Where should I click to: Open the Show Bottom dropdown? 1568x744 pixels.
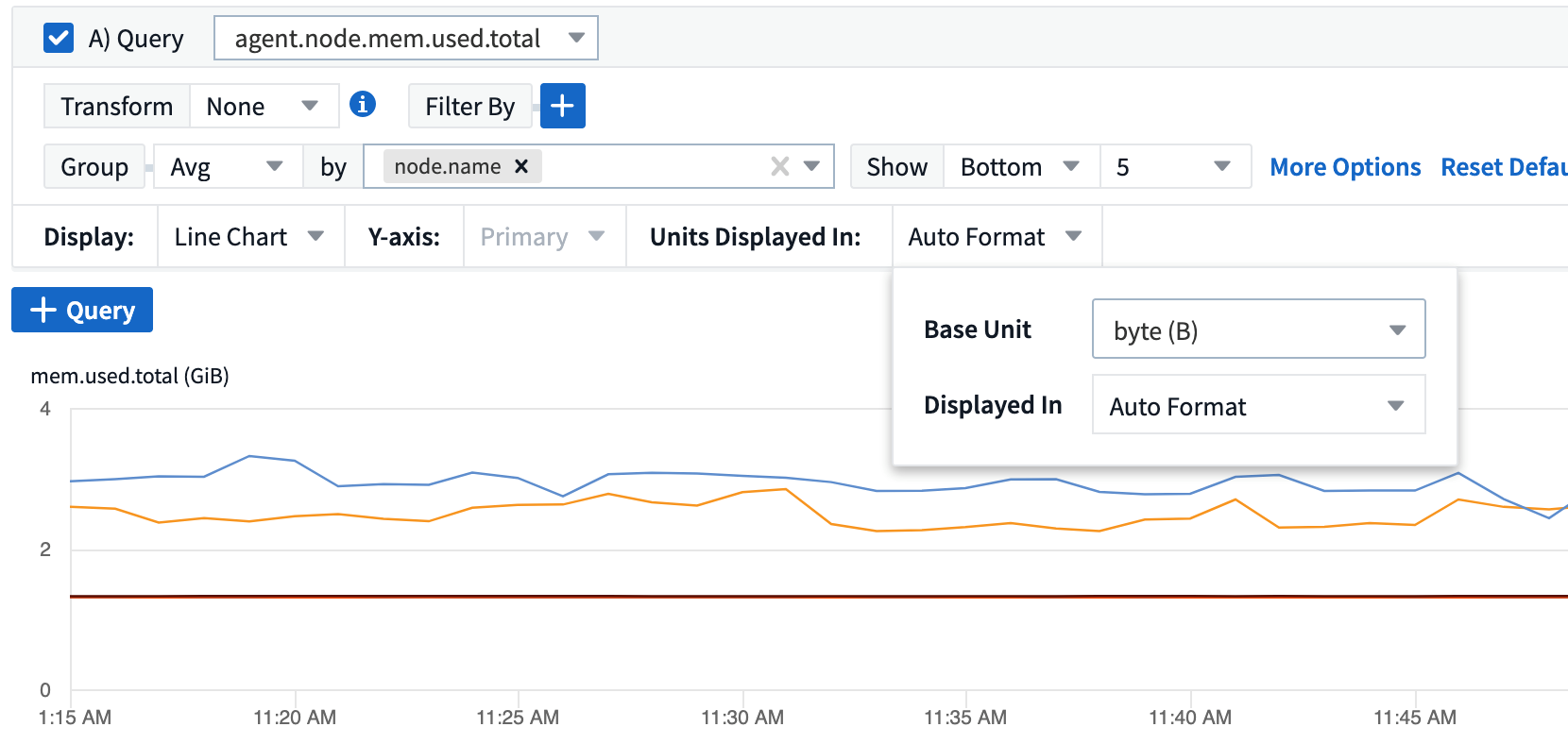coord(1020,167)
